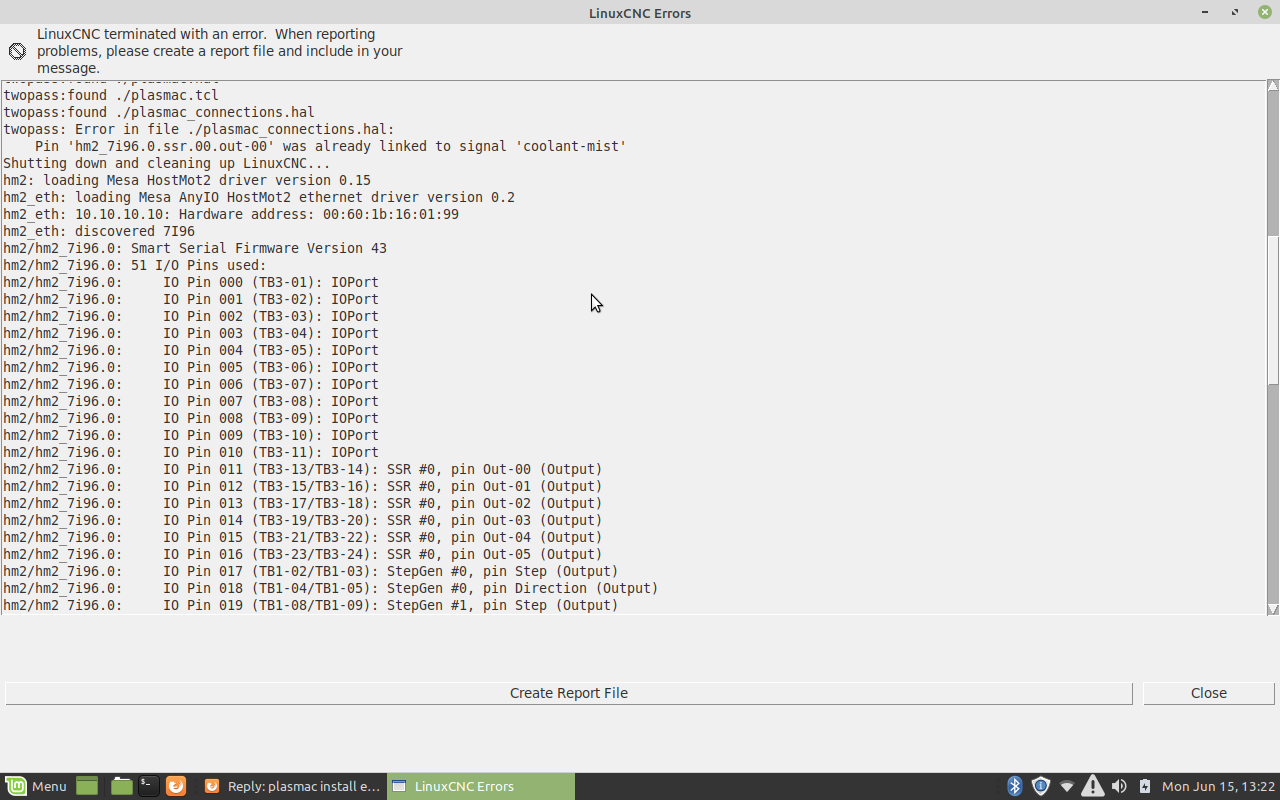The image size is (1280, 800).
Task: Click the vertical scrollbar thumb of the log
Action: pos(1273,309)
